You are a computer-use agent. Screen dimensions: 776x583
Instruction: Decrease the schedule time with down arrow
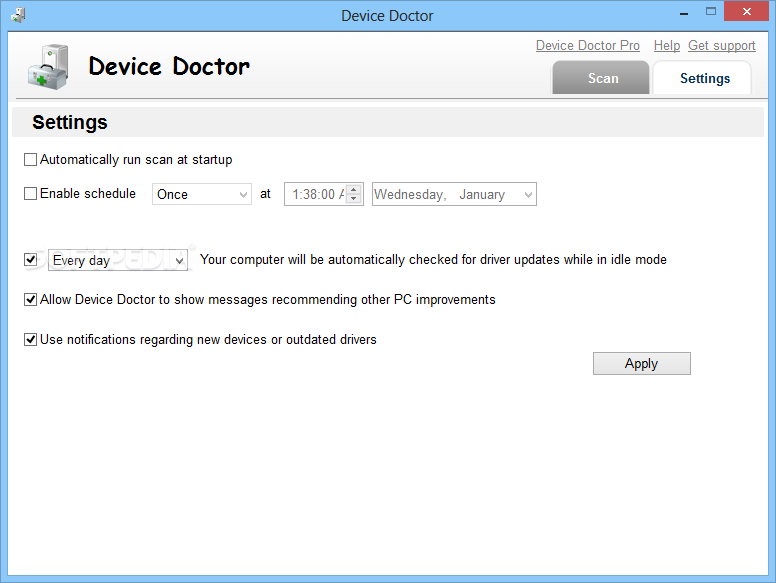coord(353,198)
